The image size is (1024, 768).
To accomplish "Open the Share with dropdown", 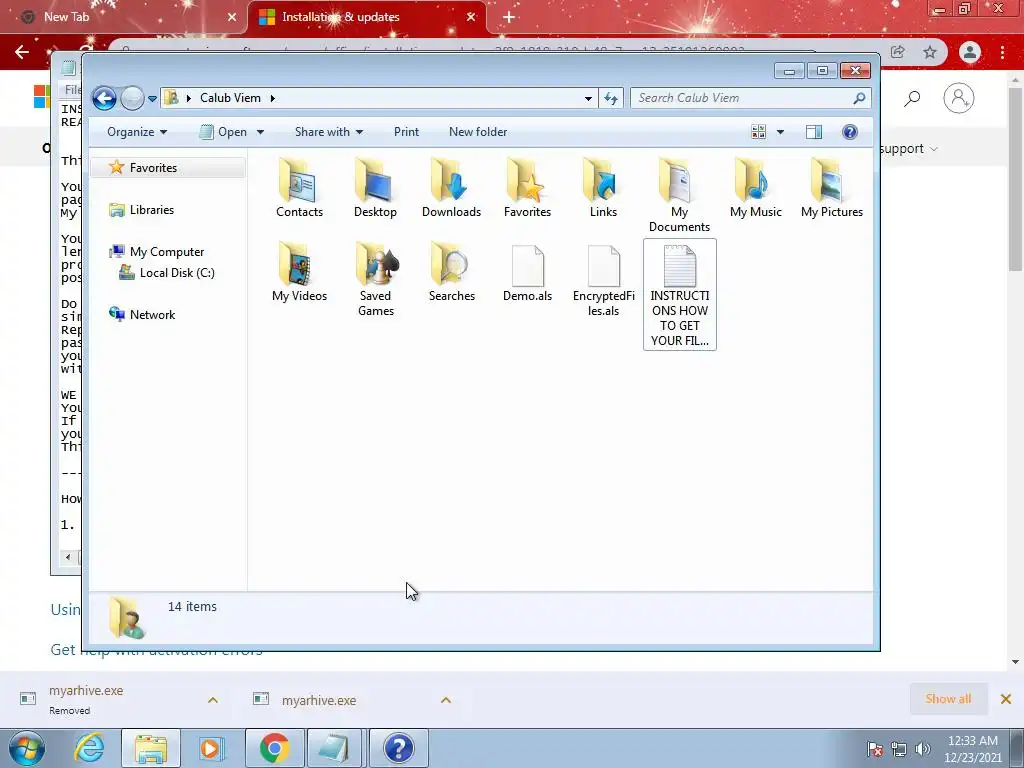I will coord(328,132).
